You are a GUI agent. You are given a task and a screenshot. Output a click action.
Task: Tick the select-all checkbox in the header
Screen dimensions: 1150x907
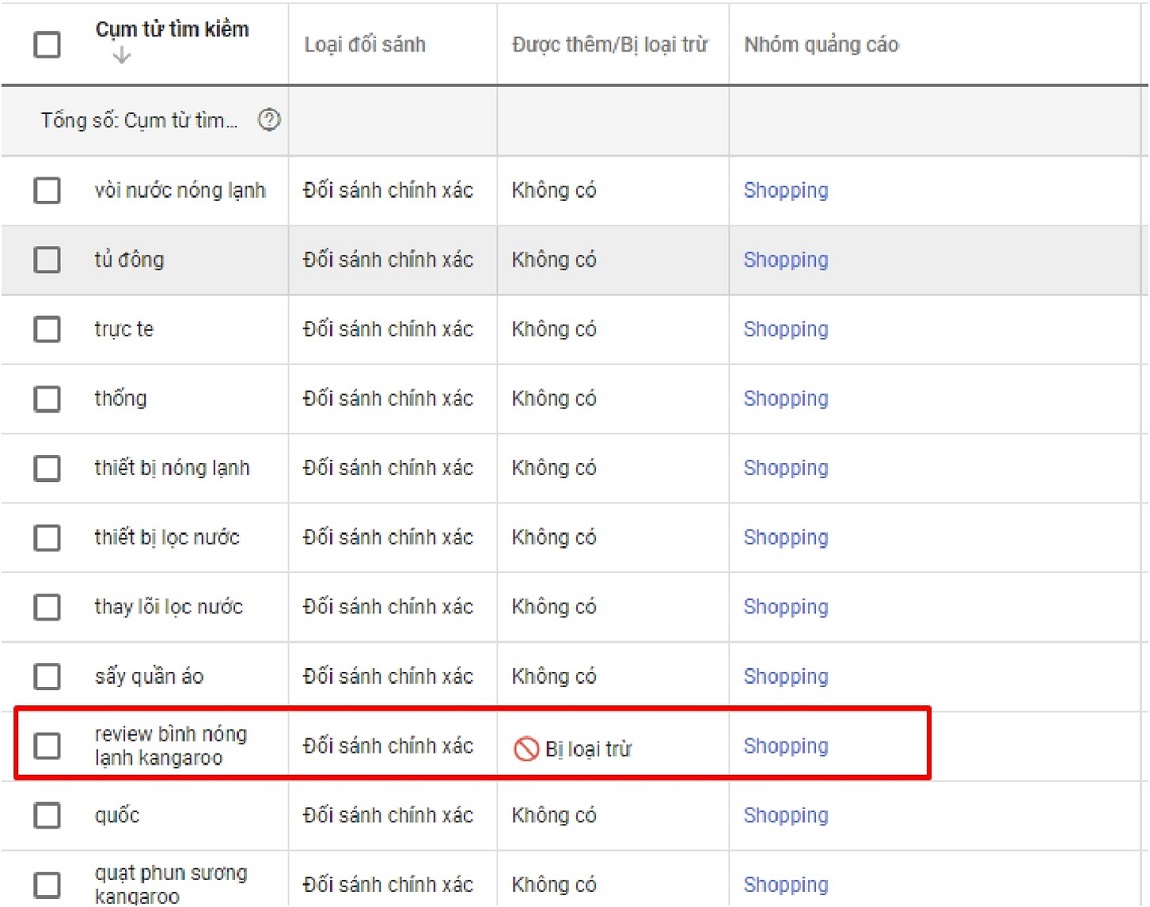click(47, 44)
